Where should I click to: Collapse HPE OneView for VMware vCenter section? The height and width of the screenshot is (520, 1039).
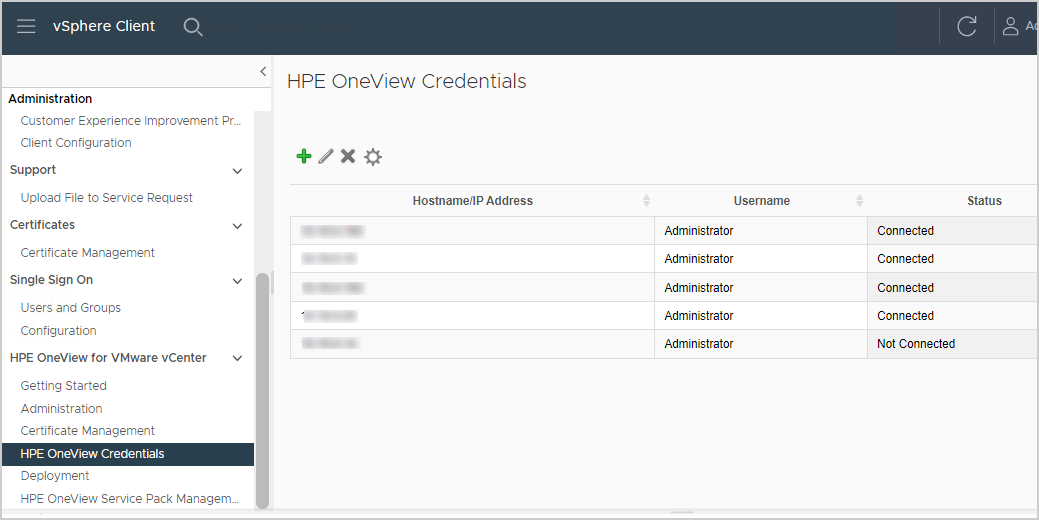[237, 358]
